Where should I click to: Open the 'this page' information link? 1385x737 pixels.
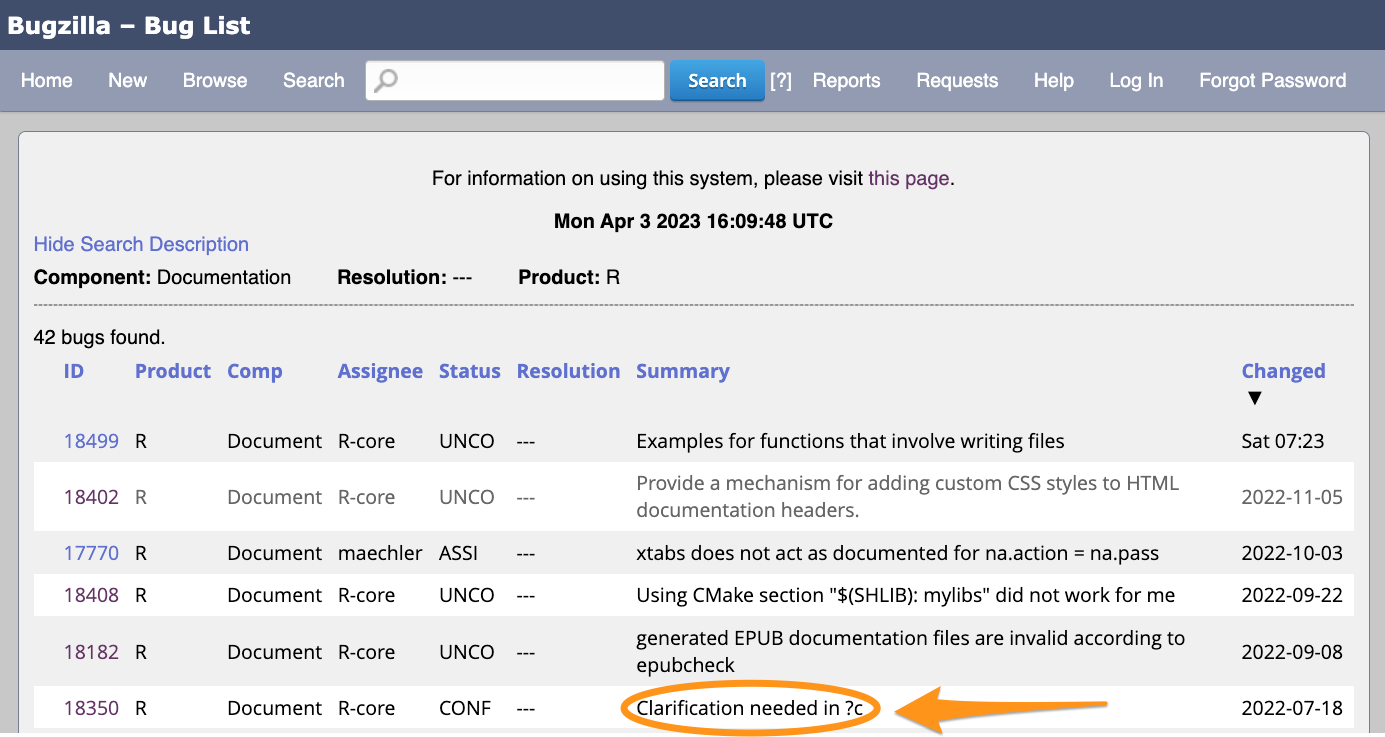tap(908, 179)
